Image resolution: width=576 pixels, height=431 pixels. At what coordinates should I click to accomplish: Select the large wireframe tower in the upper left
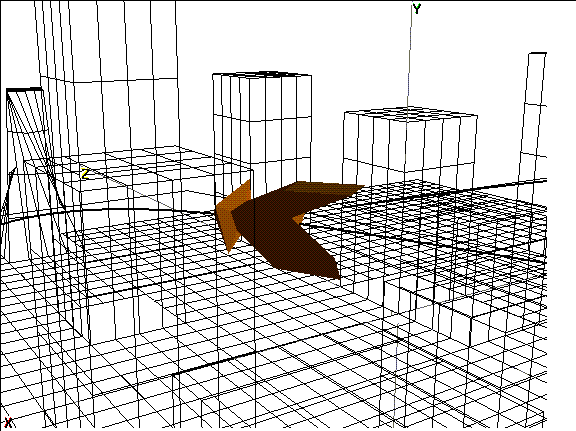click(x=107, y=92)
